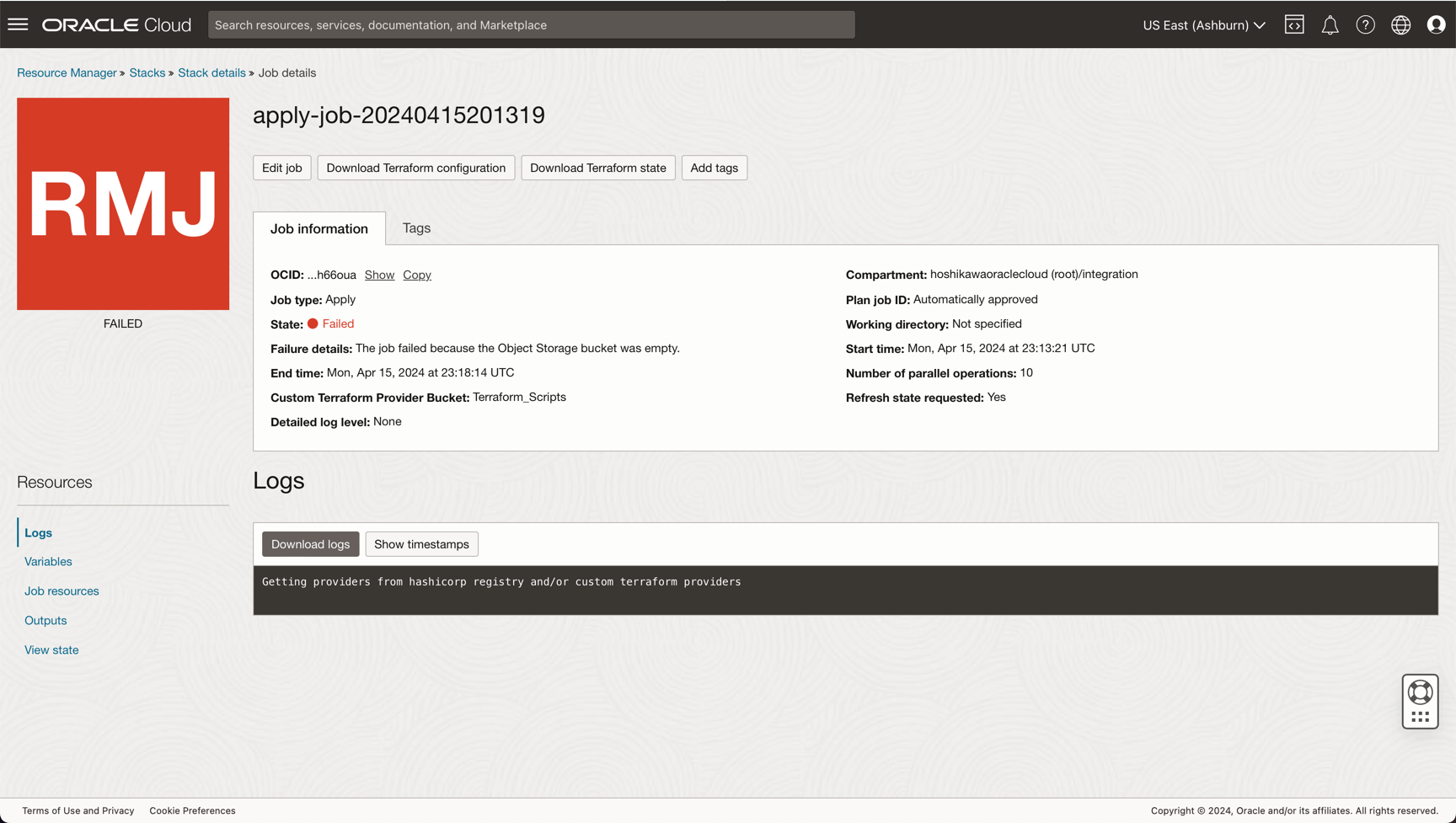Screen dimensions: 1456x823
Task: Open the language globe menu
Action: [x=1400, y=24]
